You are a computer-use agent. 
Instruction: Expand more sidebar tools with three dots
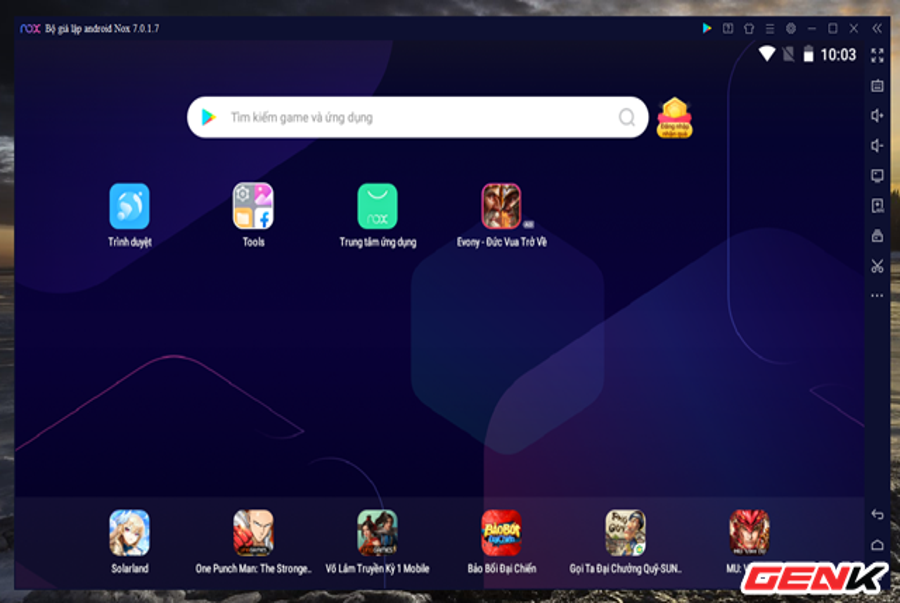[x=877, y=296]
